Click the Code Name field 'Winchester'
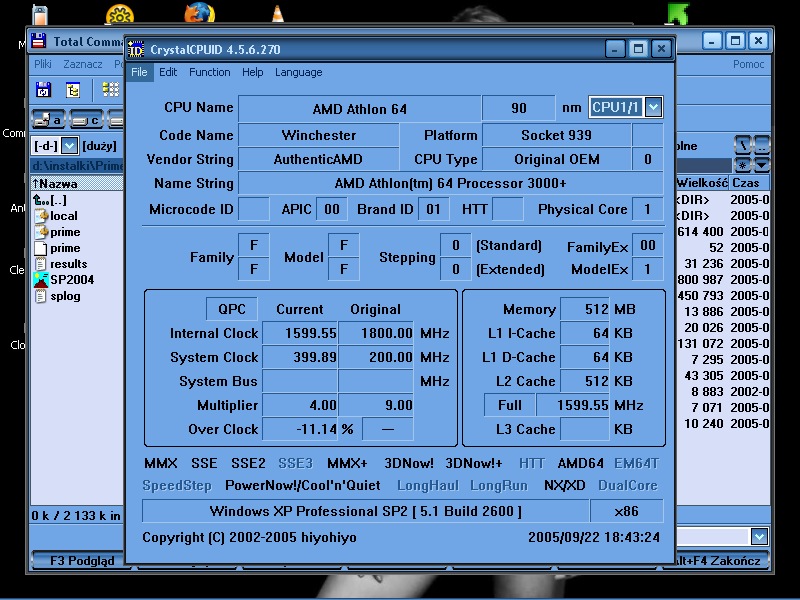The image size is (800, 600). click(319, 135)
